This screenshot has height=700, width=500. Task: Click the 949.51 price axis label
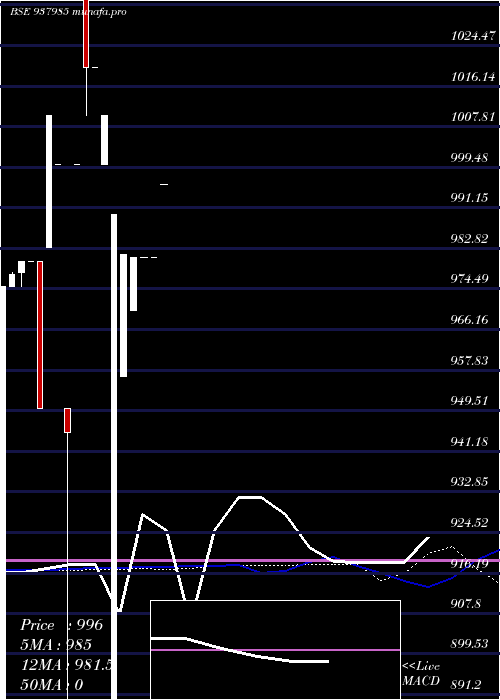(469, 400)
